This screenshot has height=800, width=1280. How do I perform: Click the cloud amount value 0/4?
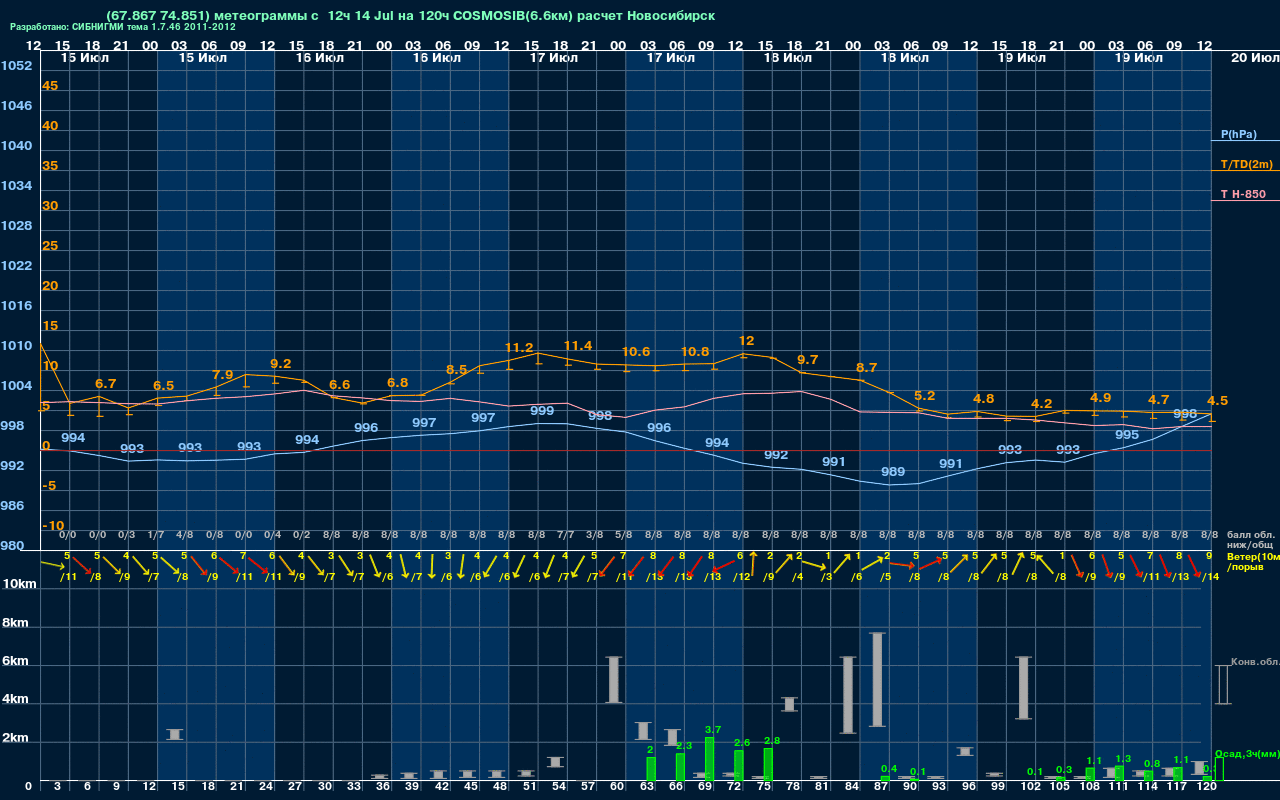point(272,535)
